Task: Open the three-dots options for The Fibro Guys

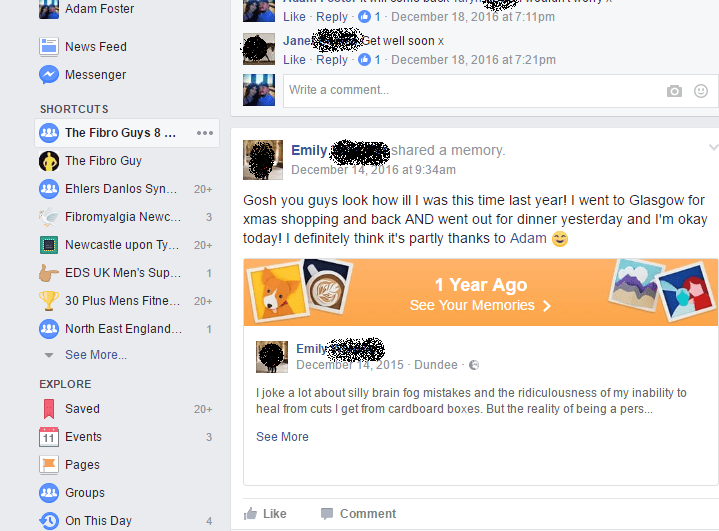Action: [x=205, y=133]
